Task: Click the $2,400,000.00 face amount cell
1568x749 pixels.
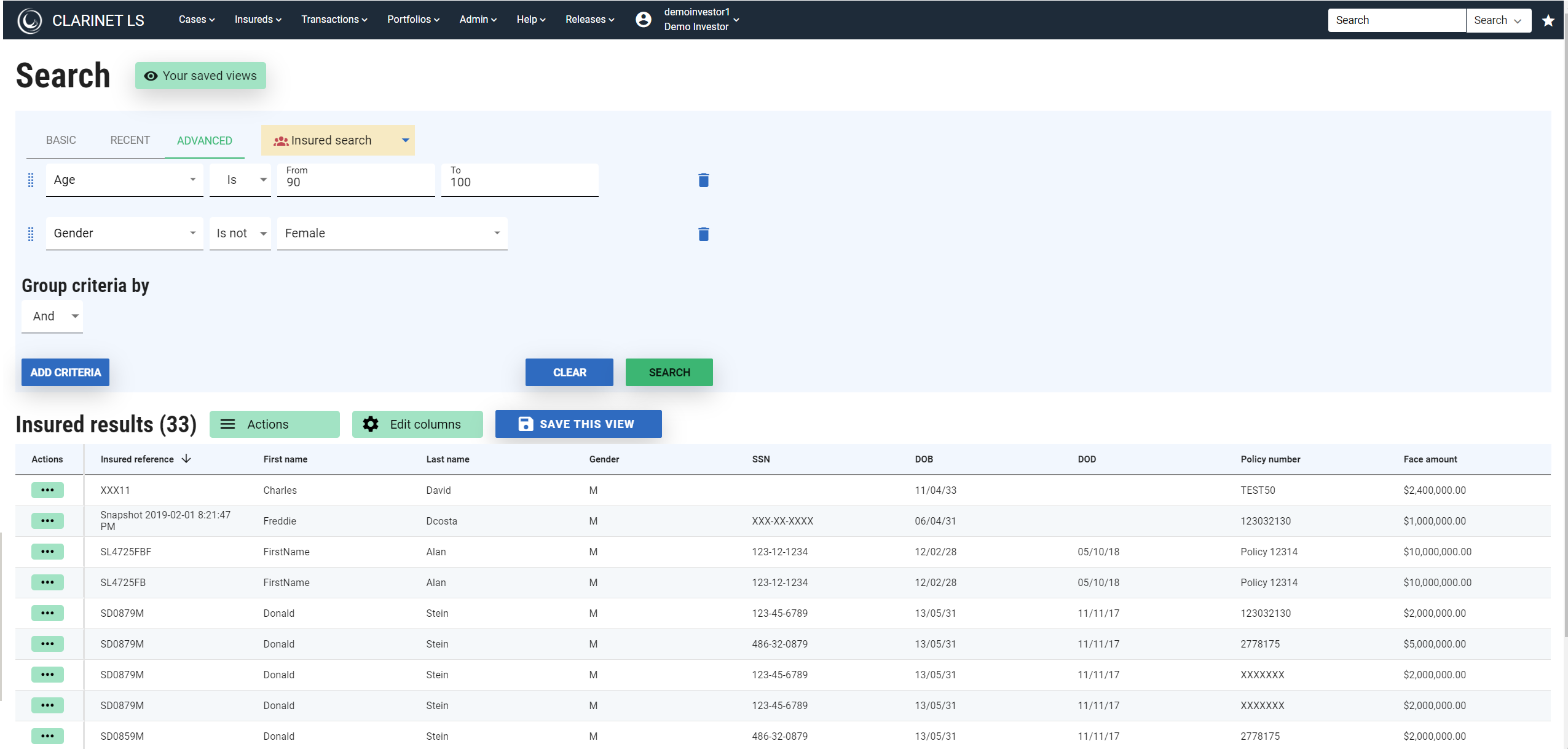Action: click(x=1435, y=490)
